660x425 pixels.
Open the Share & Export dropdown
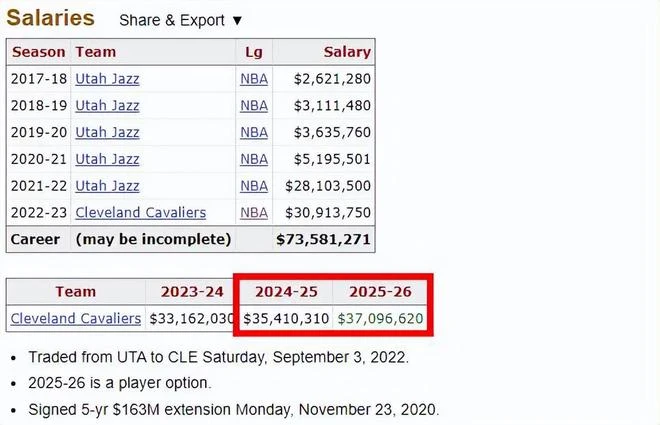point(181,20)
